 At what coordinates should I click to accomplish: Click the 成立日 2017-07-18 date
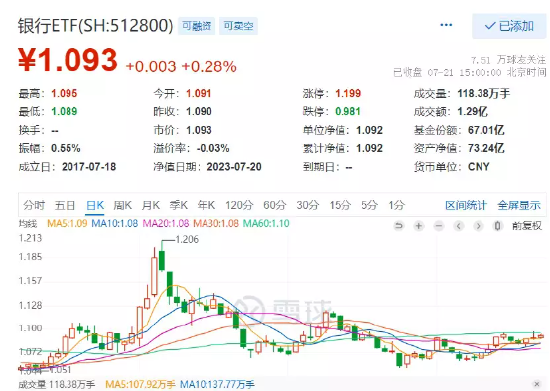[89, 167]
